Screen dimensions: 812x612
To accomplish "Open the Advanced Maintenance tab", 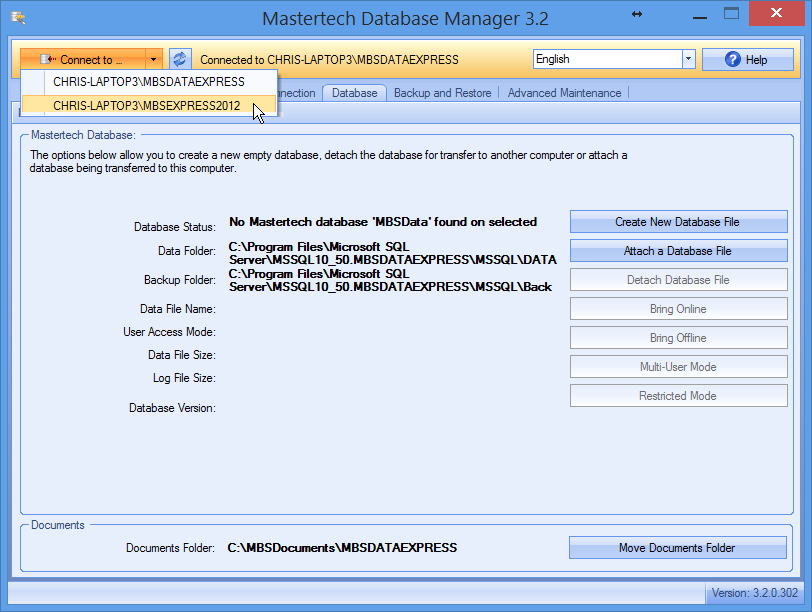I will tap(564, 93).
